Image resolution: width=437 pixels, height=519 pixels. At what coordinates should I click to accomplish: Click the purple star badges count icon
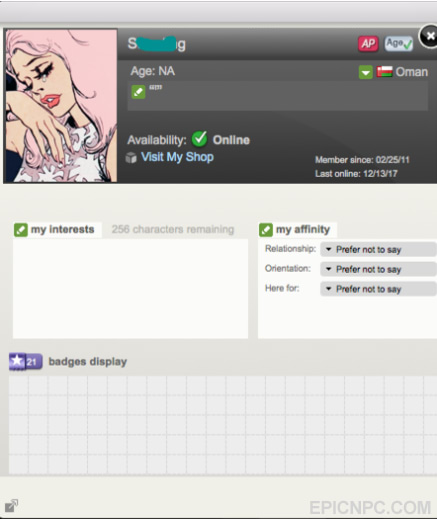(26, 361)
